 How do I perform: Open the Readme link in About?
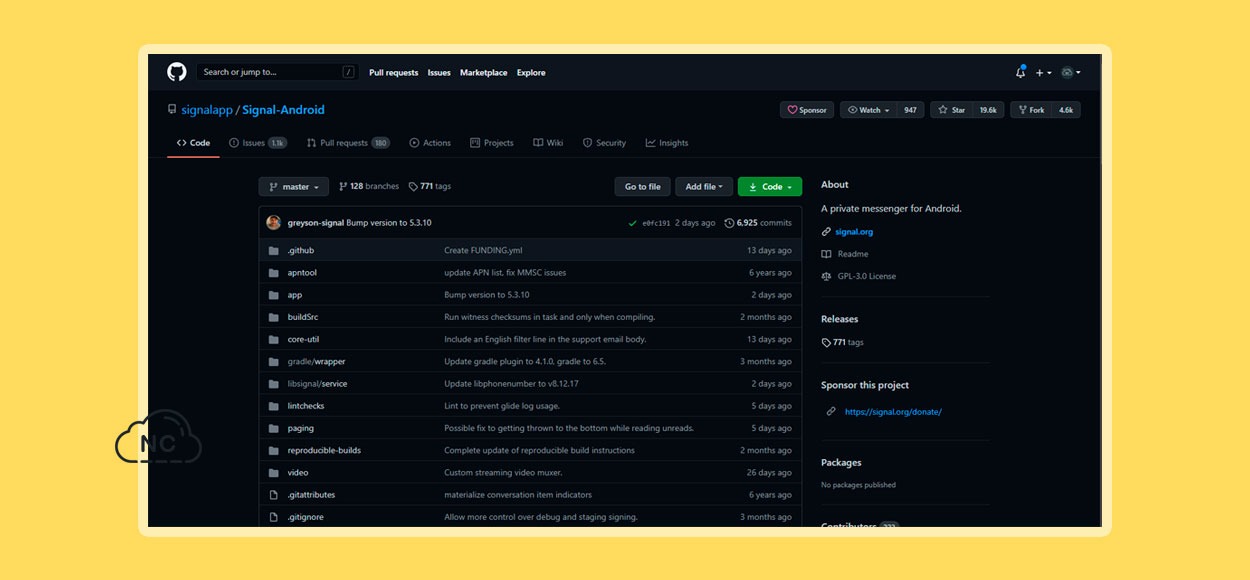point(853,254)
